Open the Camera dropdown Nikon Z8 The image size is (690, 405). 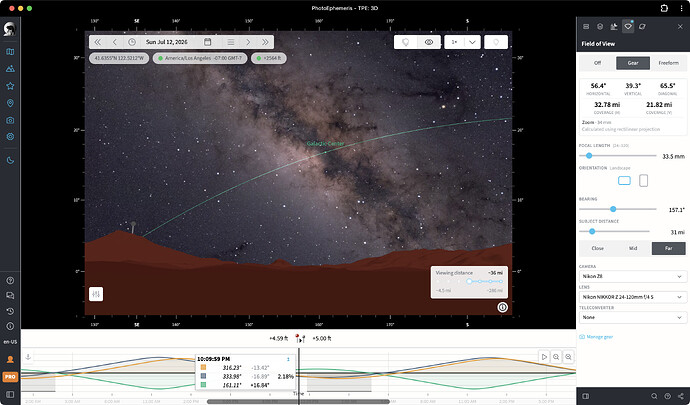pos(632,276)
